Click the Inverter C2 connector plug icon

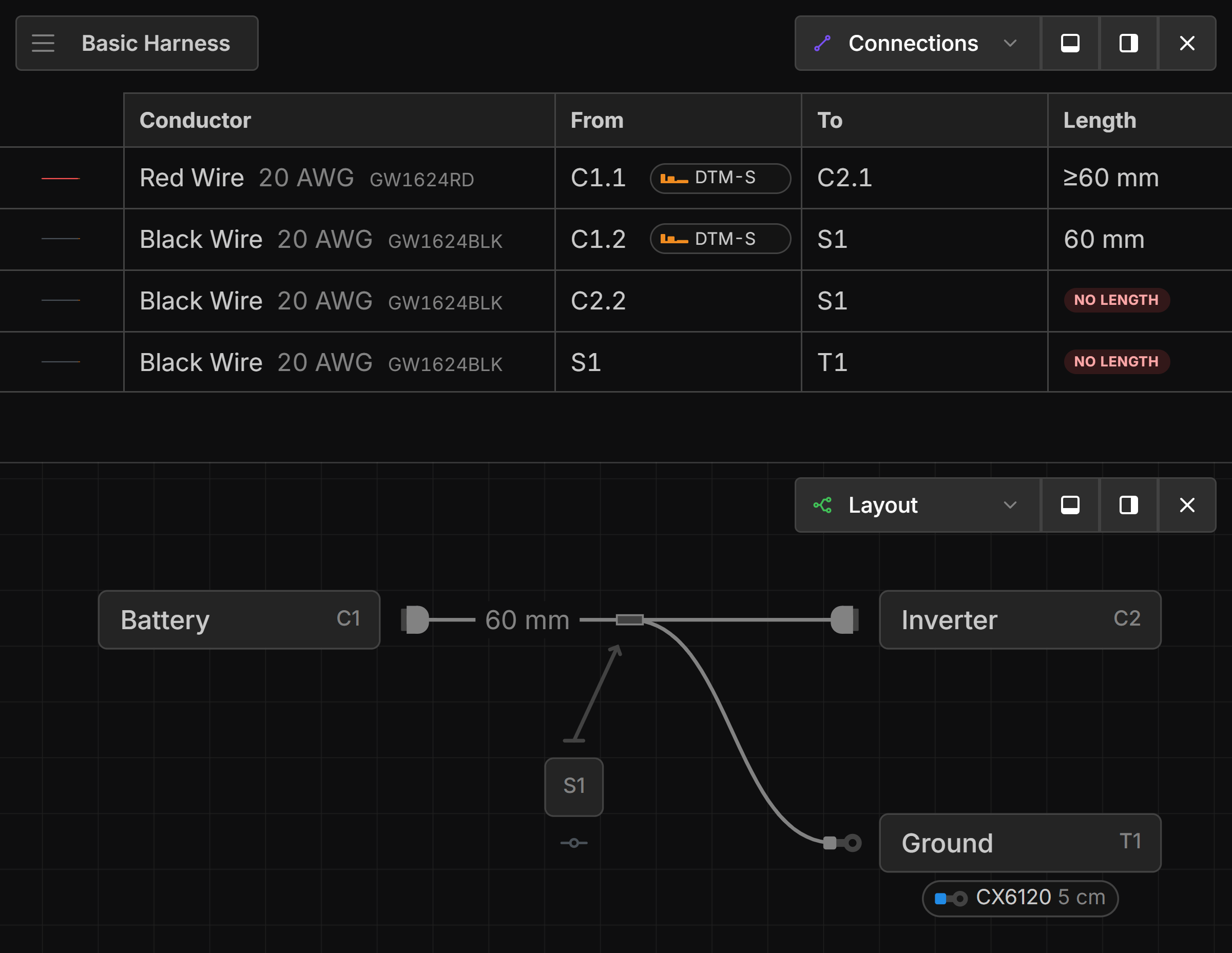click(x=844, y=620)
